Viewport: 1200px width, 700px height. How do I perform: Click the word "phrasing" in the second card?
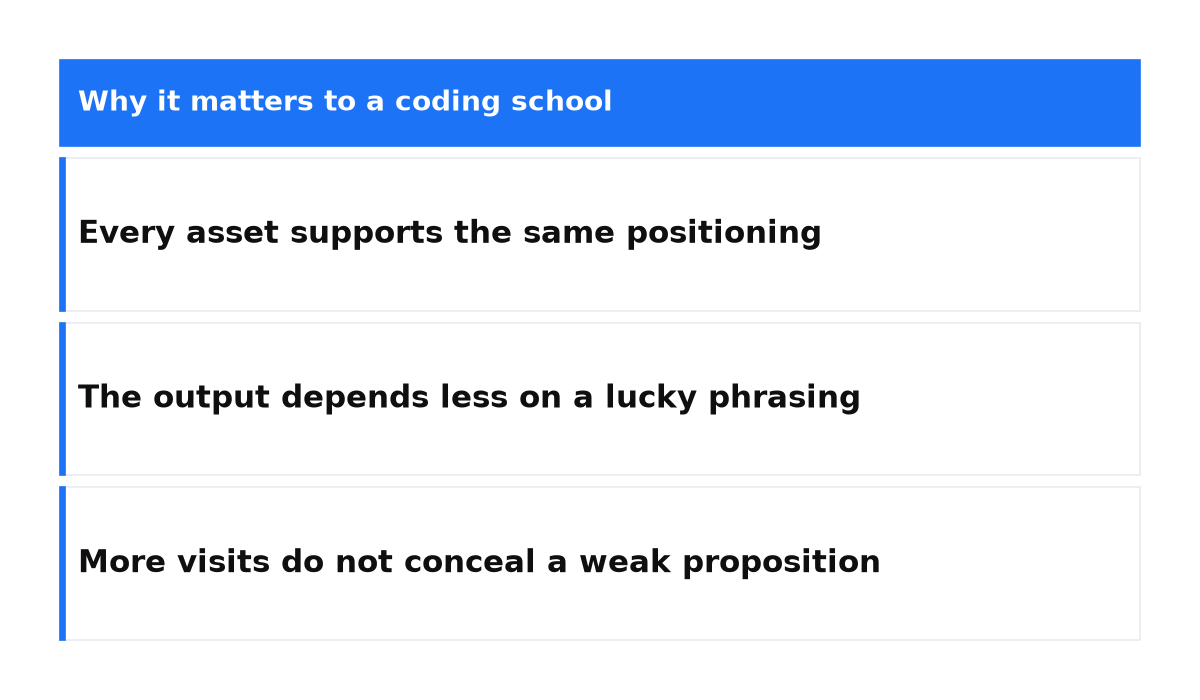[x=784, y=398]
